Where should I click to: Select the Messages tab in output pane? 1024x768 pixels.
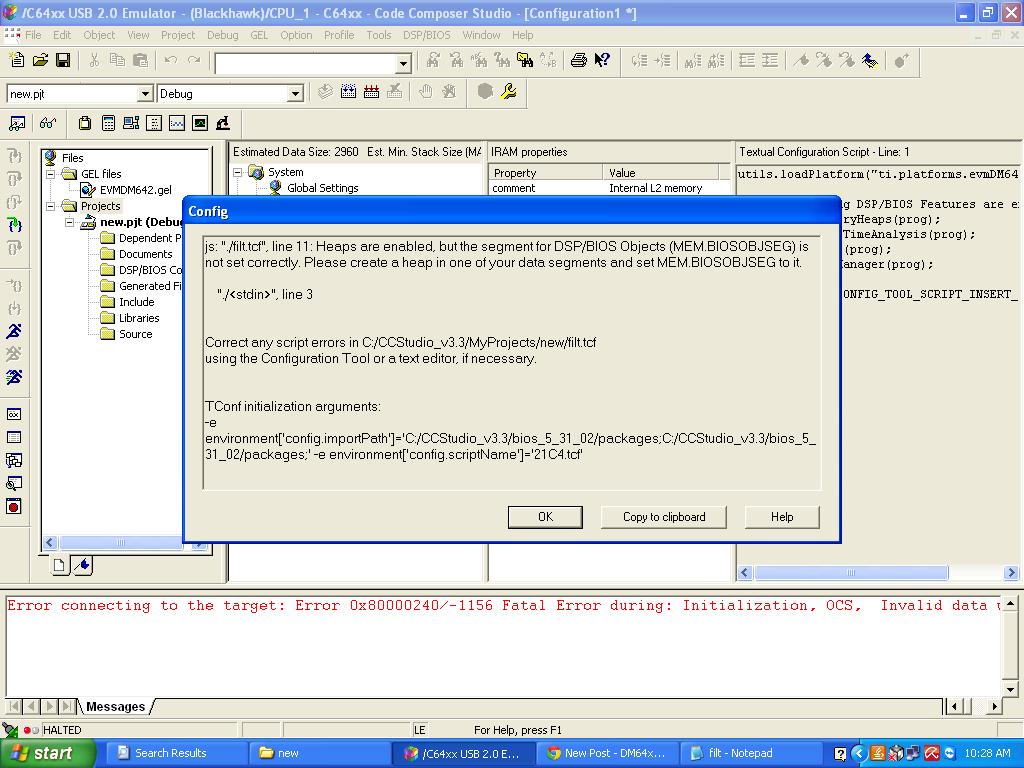116,707
